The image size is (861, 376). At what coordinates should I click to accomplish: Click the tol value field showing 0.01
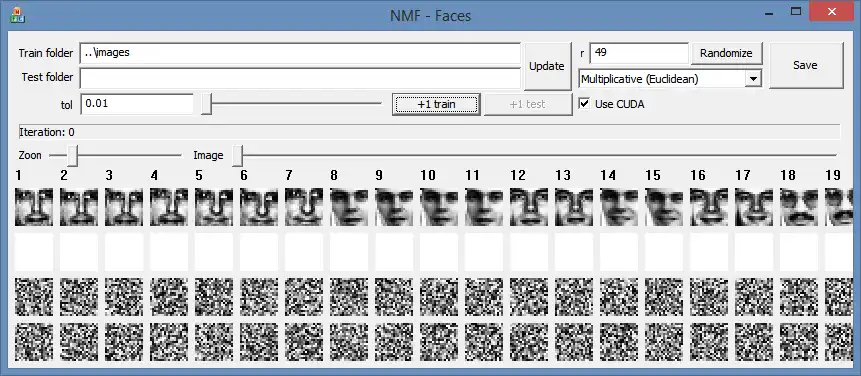tap(137, 104)
